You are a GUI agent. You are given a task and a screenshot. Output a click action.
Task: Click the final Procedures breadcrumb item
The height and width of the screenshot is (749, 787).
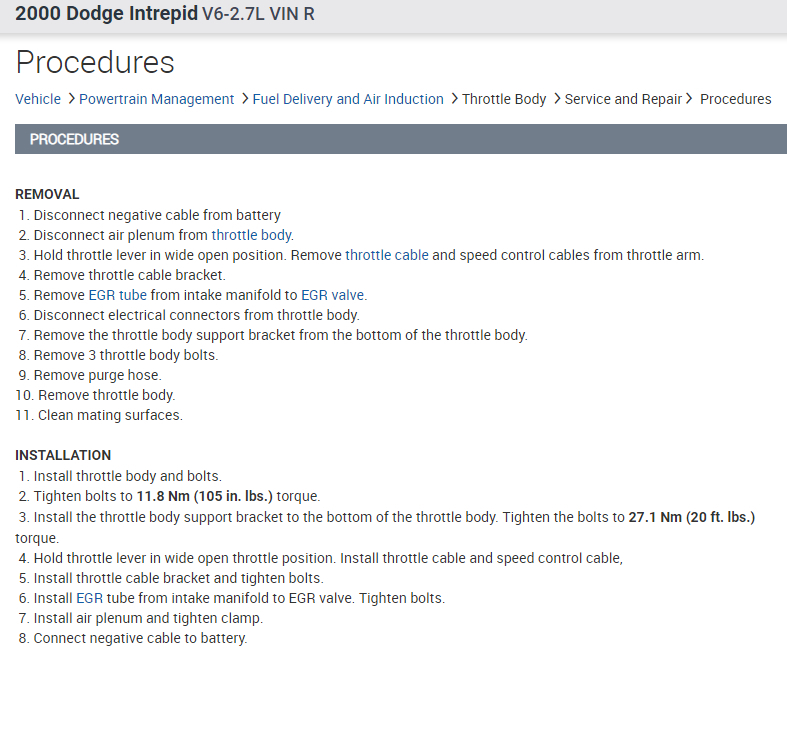point(735,99)
